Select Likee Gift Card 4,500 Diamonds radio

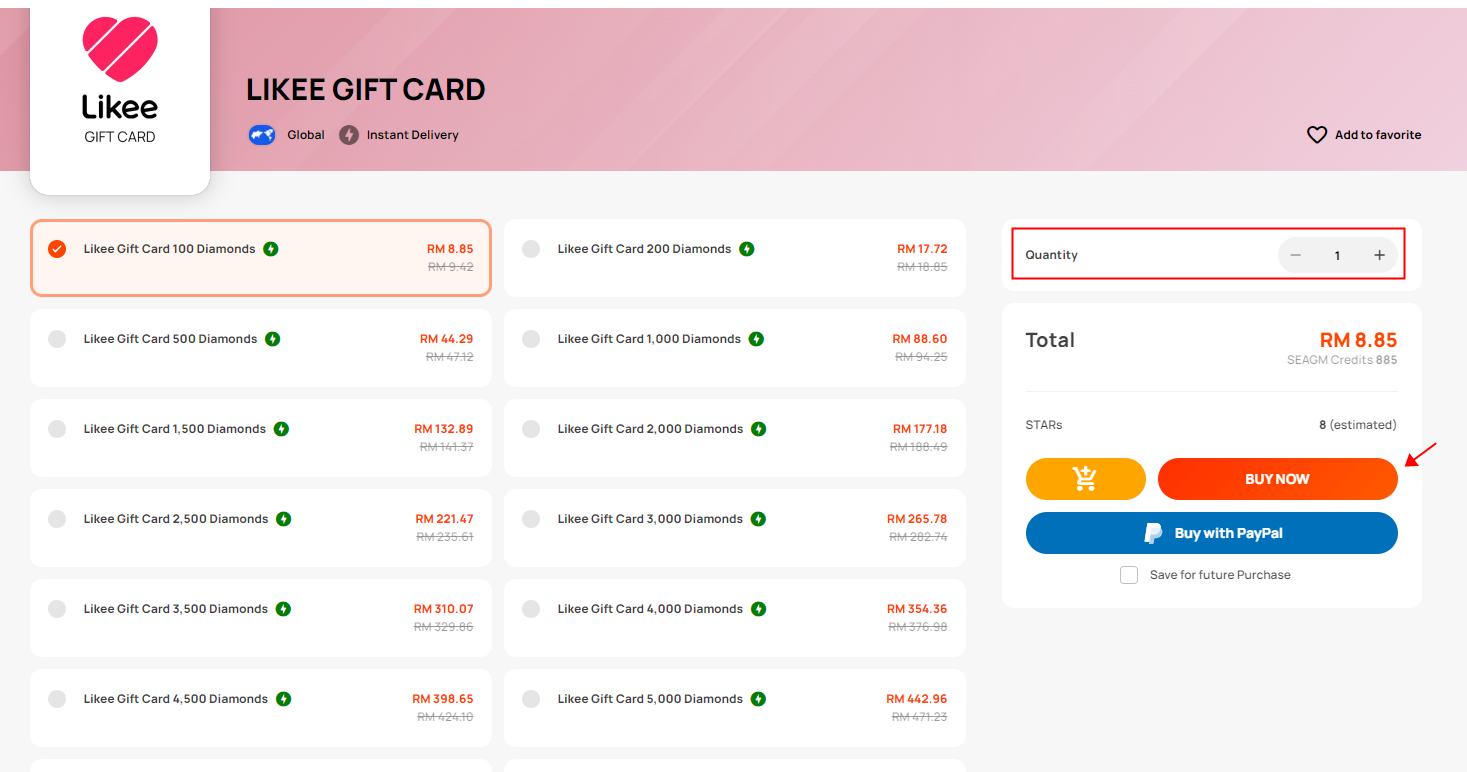point(57,699)
